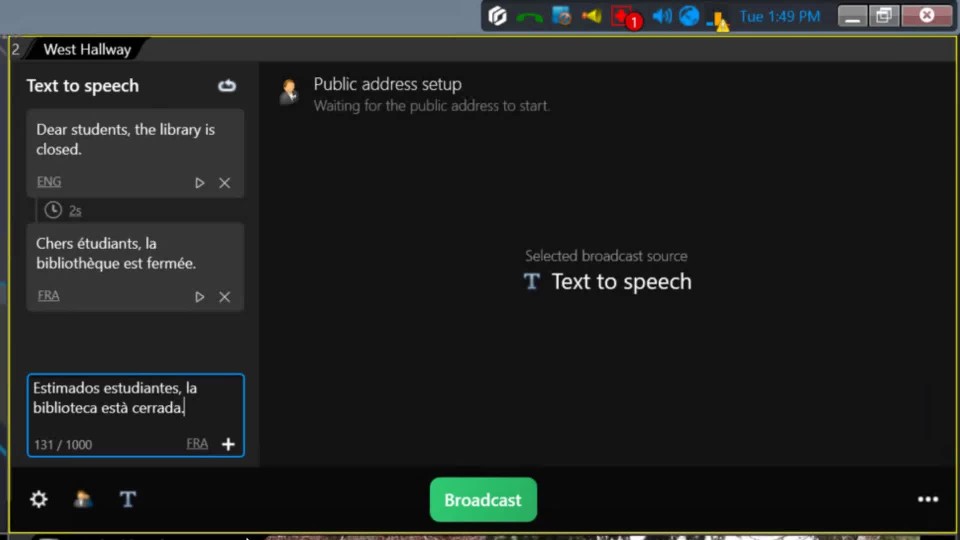Toggle the loop icon beside Text to speech
Image resolution: width=960 pixels, height=540 pixels.
click(x=227, y=86)
